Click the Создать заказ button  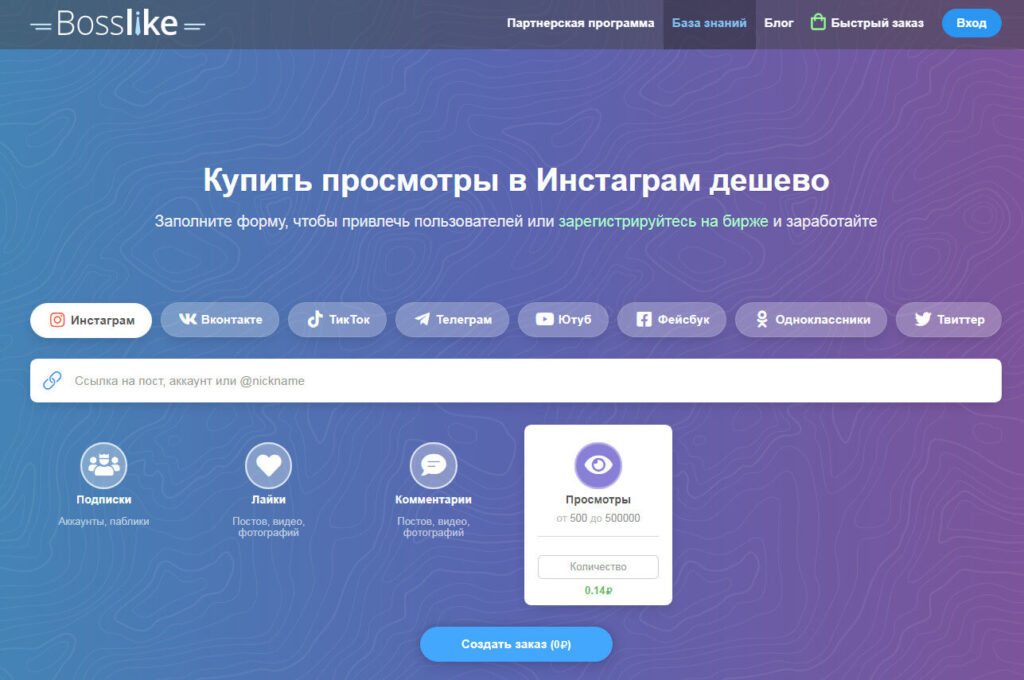coord(515,644)
